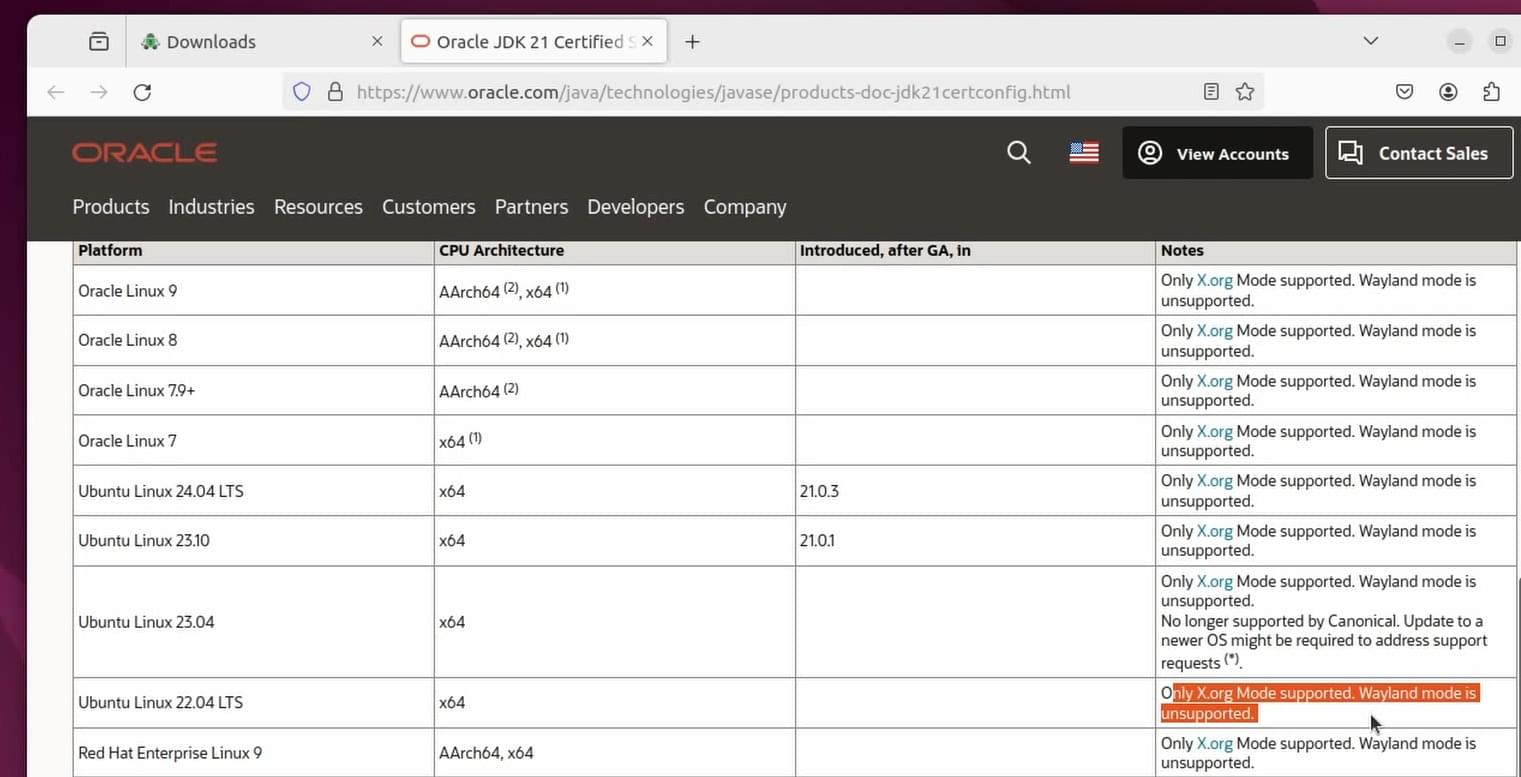Image resolution: width=1521 pixels, height=777 pixels.
Task: Click X.org link in Oracle Linux 7.9+ row
Action: coord(1214,381)
